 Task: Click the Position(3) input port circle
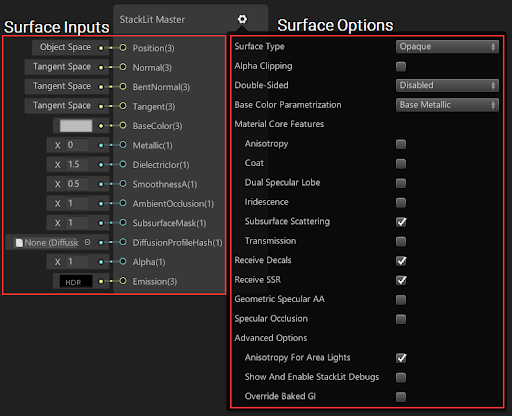[123, 48]
